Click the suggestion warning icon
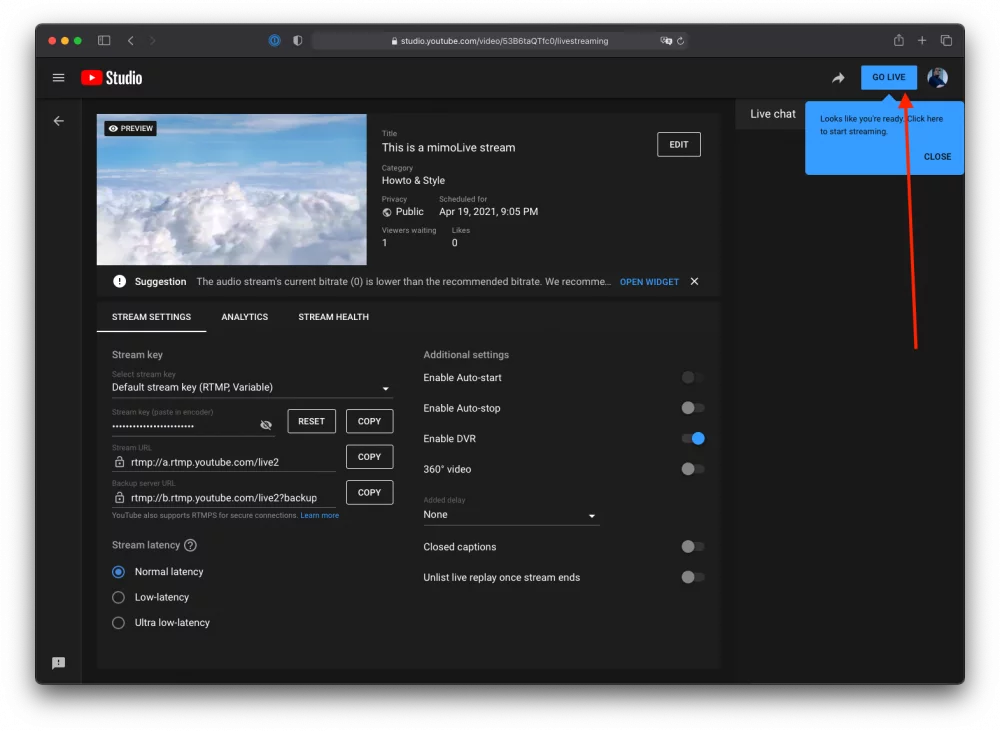Screen dimensions: 1000x731 click(119, 281)
